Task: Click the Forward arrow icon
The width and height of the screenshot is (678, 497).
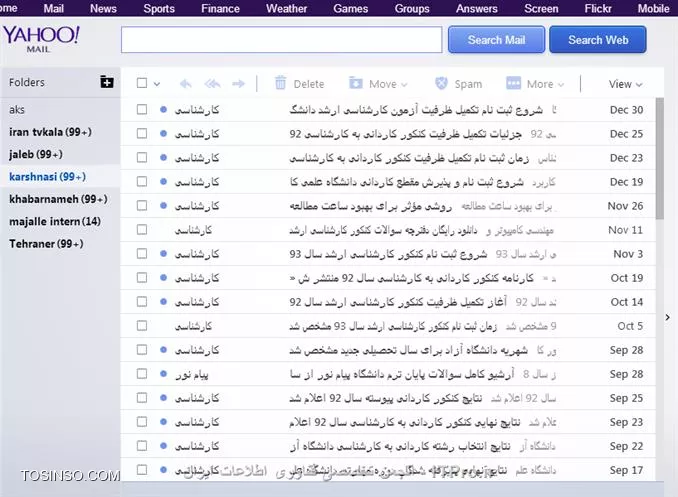Action: (238, 83)
